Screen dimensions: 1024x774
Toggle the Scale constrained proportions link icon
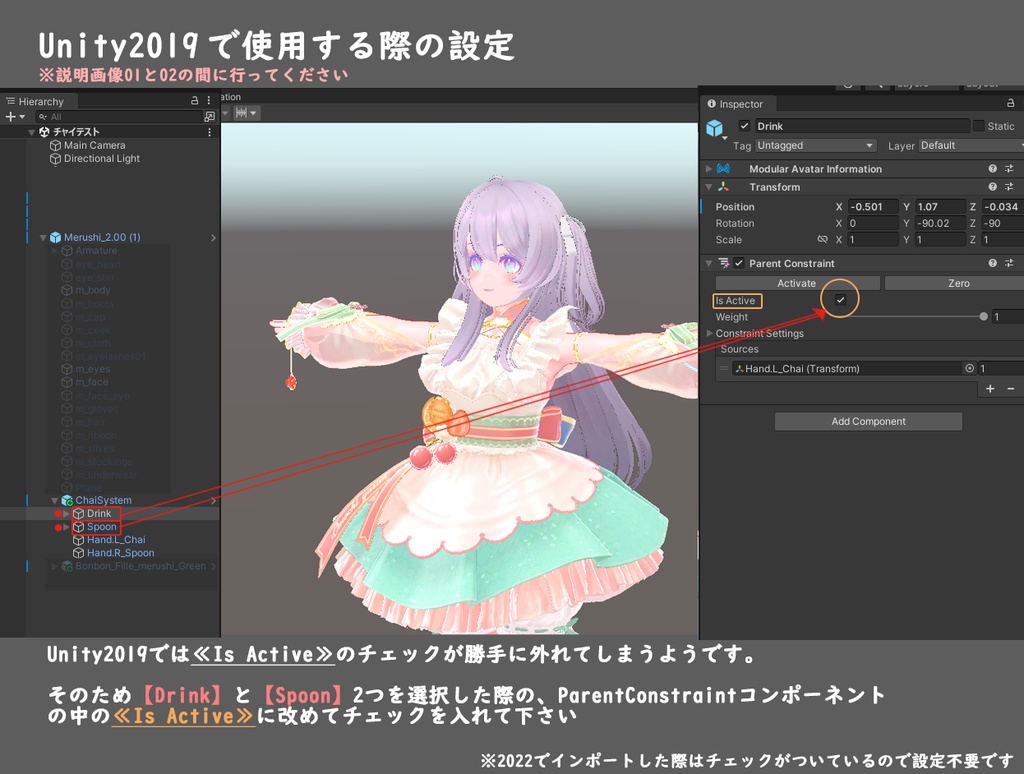[823, 240]
